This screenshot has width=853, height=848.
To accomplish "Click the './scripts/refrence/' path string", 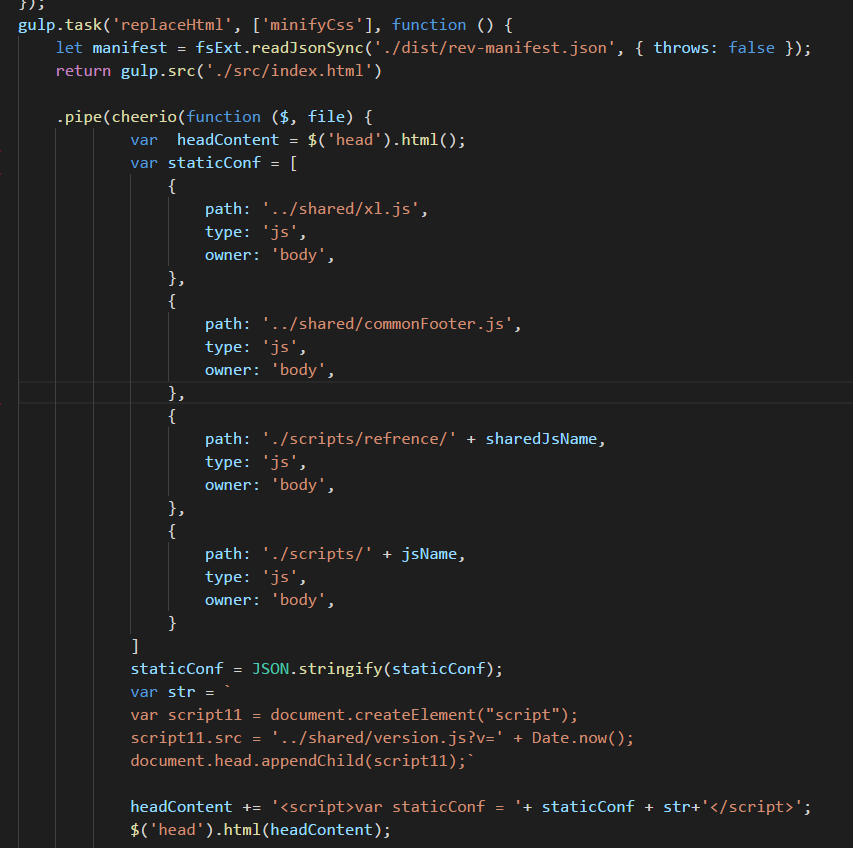I will [359, 438].
